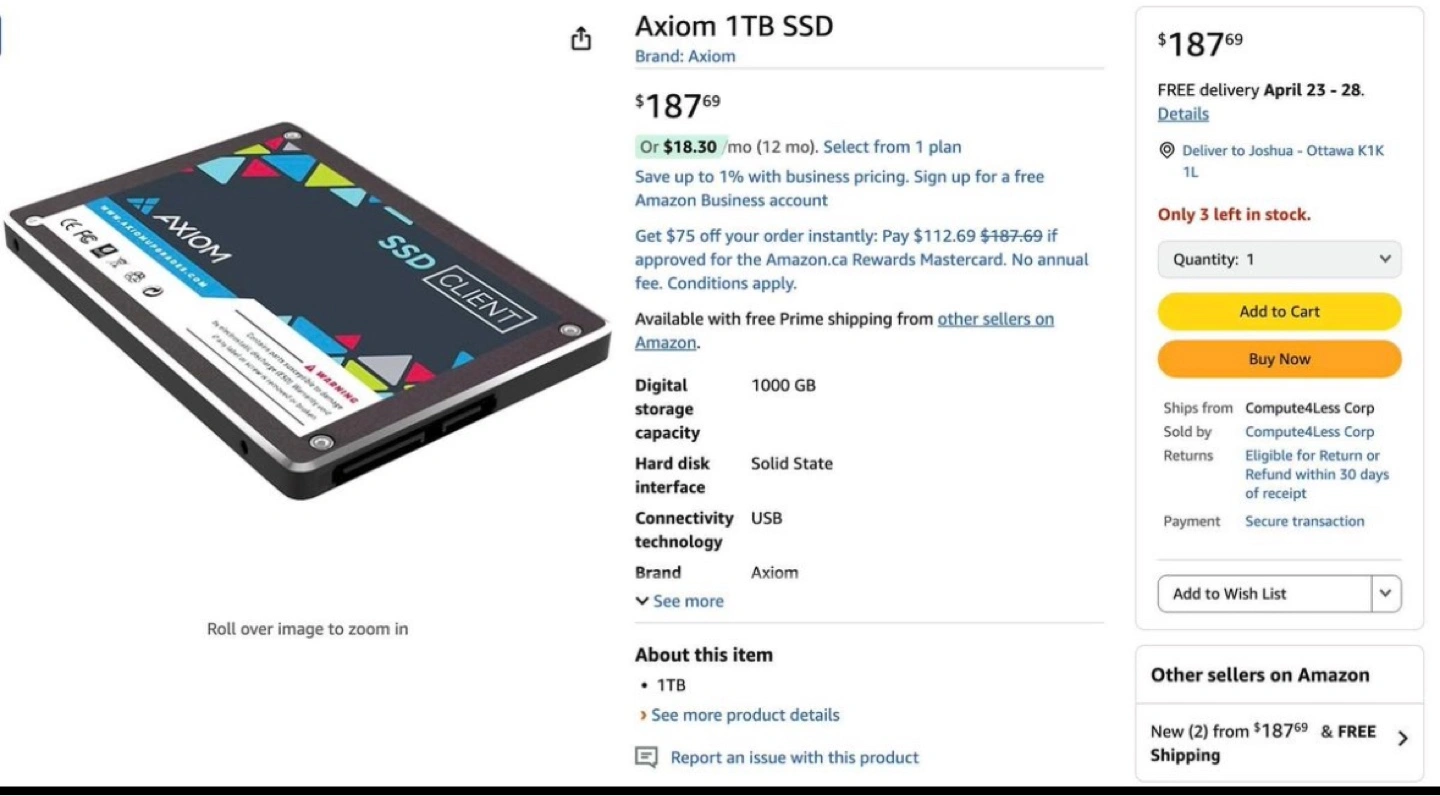Click the report issue speech bubble icon

[647, 757]
